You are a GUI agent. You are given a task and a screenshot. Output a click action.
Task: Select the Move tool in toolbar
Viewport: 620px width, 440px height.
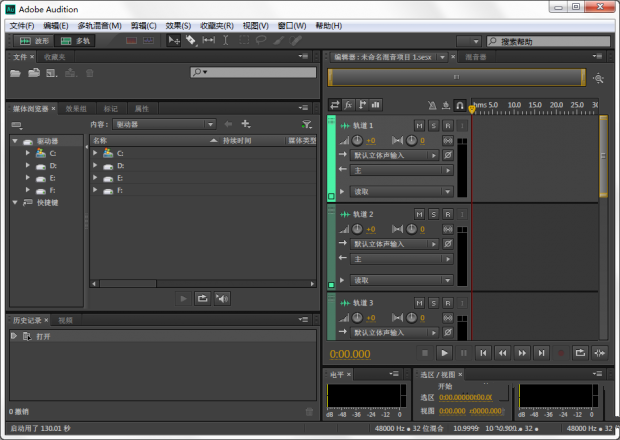pos(174,40)
